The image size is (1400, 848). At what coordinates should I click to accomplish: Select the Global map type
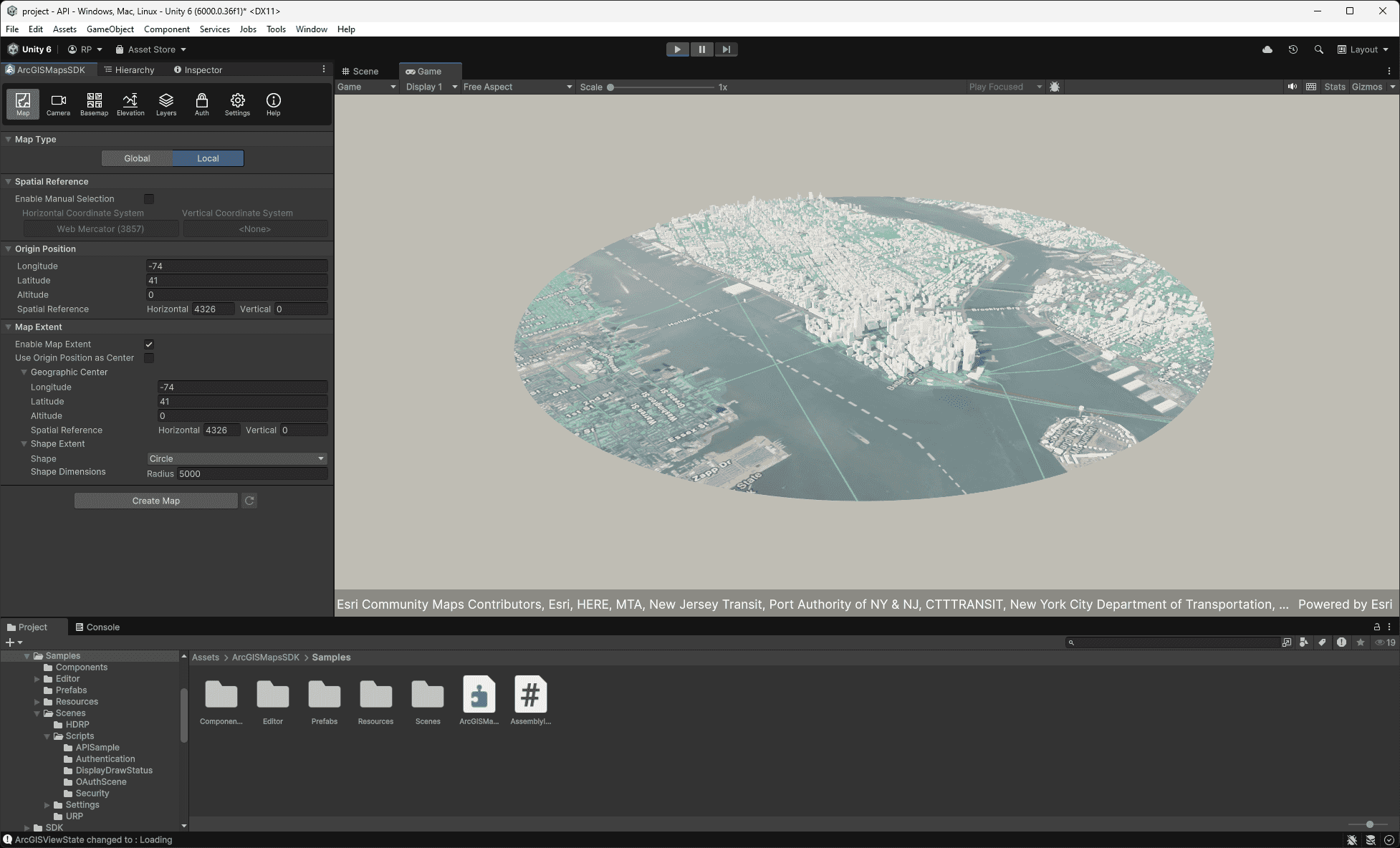(x=137, y=158)
